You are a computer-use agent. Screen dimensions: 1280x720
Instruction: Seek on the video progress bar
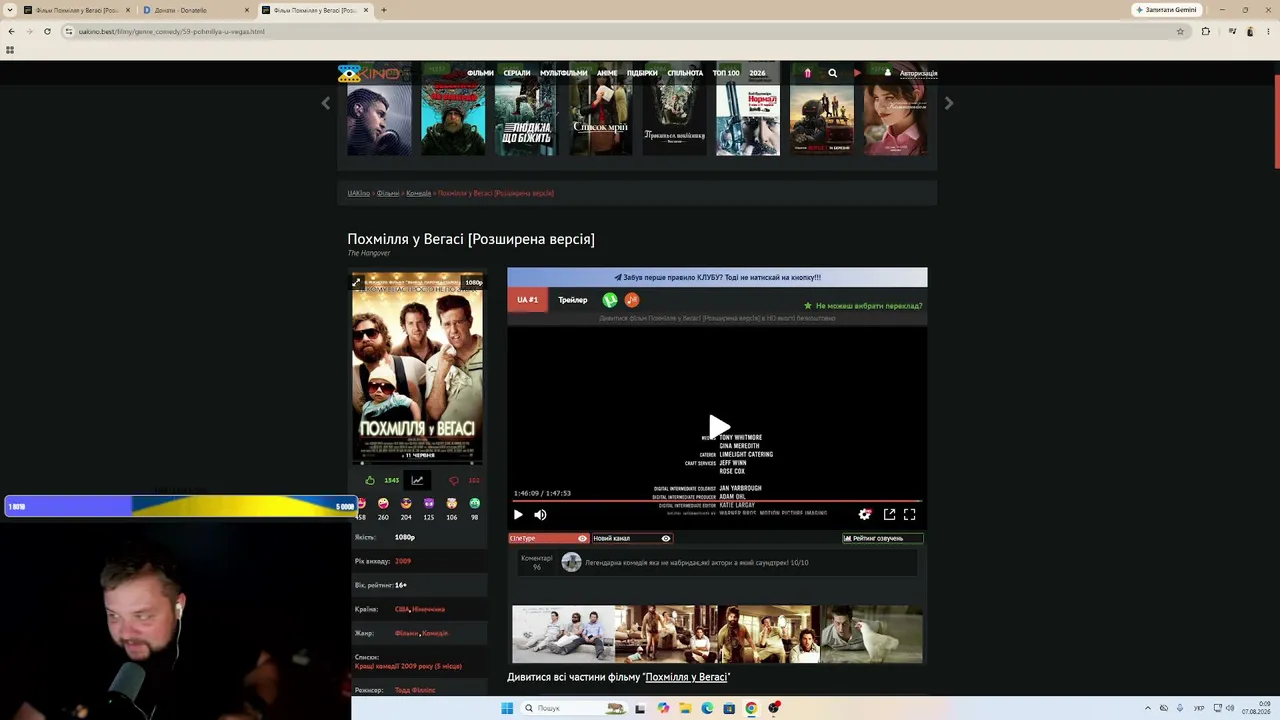pyautogui.click(x=717, y=500)
